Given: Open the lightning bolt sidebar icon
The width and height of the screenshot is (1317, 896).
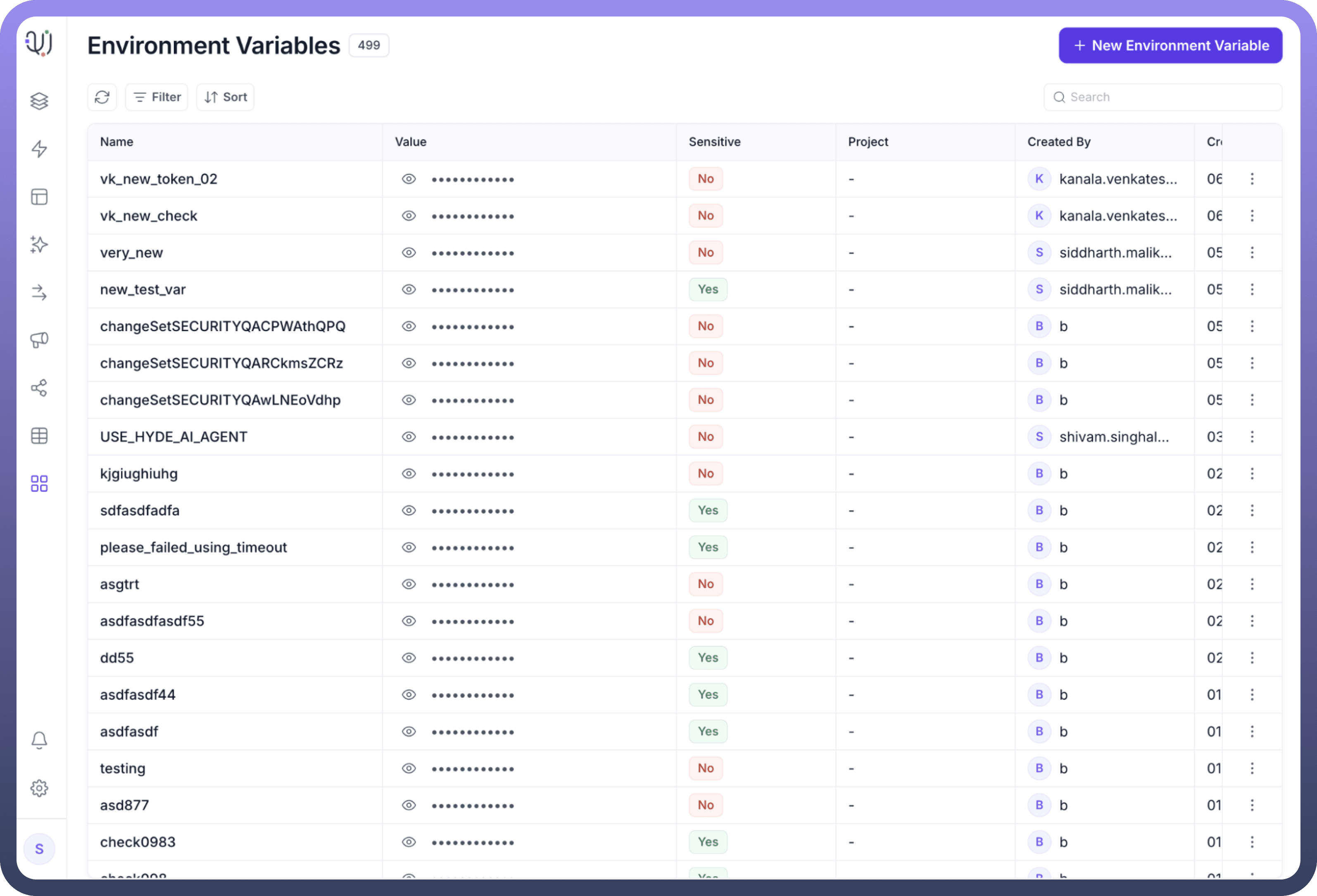Looking at the screenshot, I should (39, 149).
